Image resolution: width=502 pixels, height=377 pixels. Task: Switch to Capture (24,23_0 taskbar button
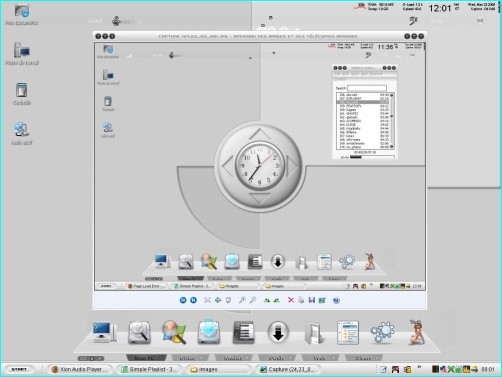(289, 369)
